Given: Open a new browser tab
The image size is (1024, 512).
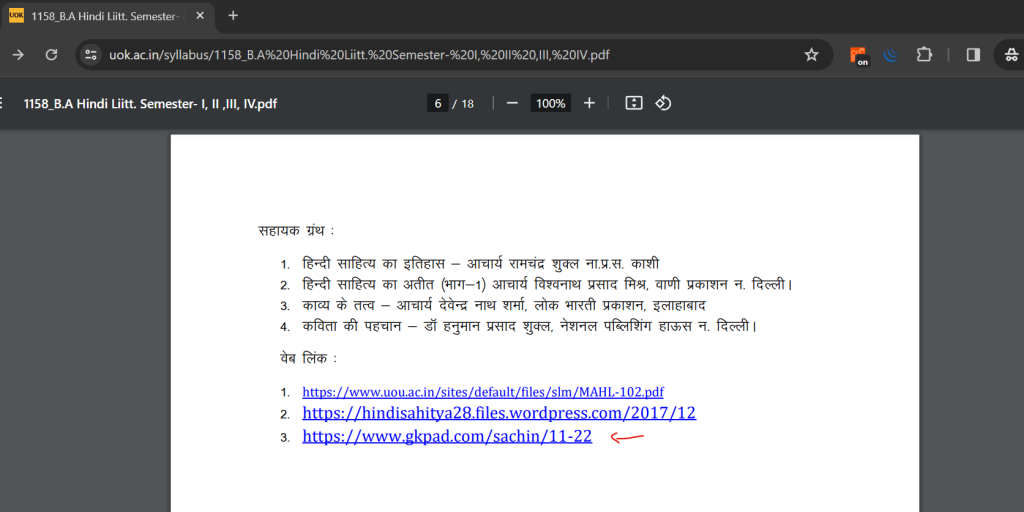Looking at the screenshot, I should coord(233,16).
